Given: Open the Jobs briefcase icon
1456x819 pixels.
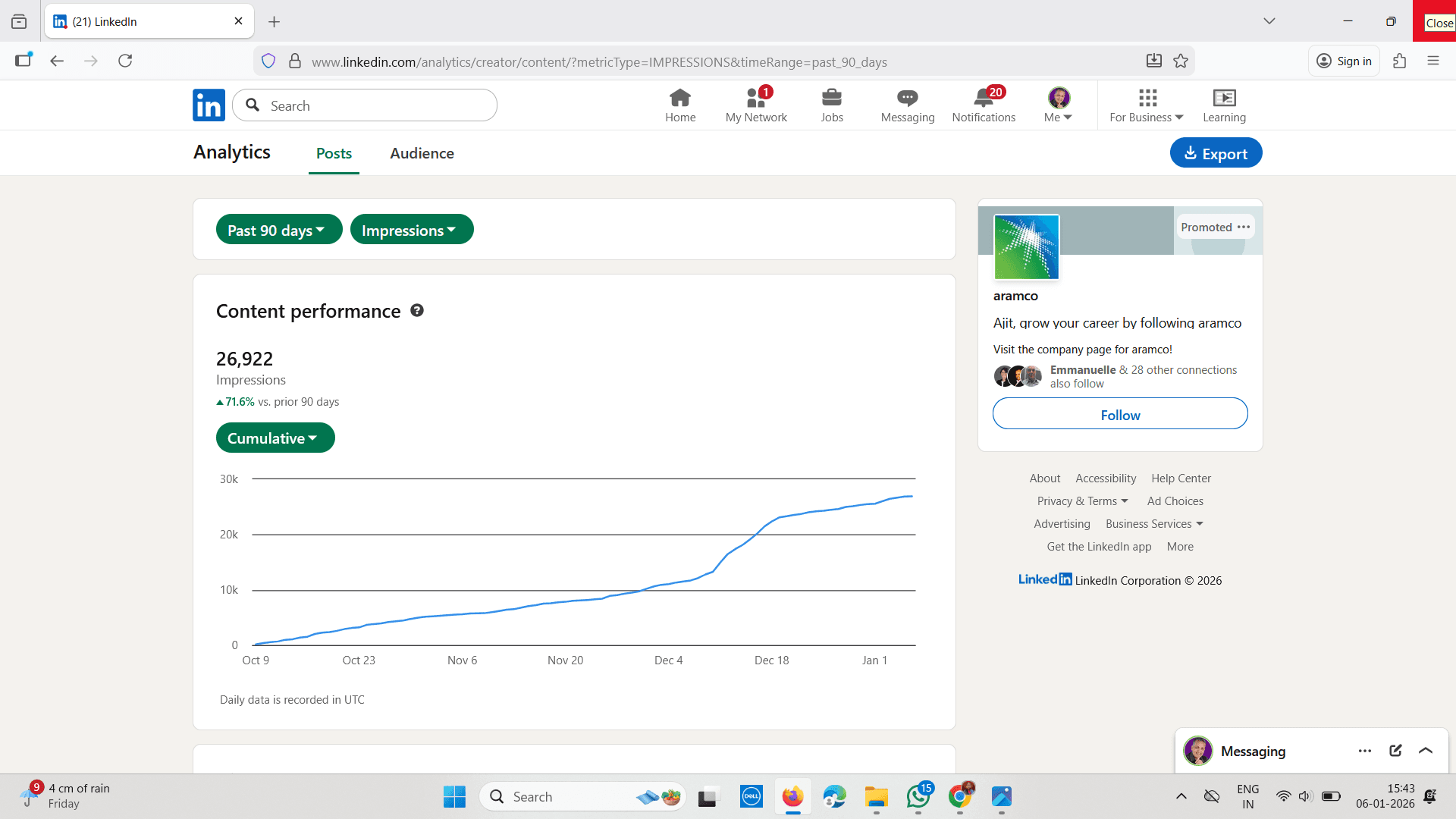Looking at the screenshot, I should tap(832, 98).
